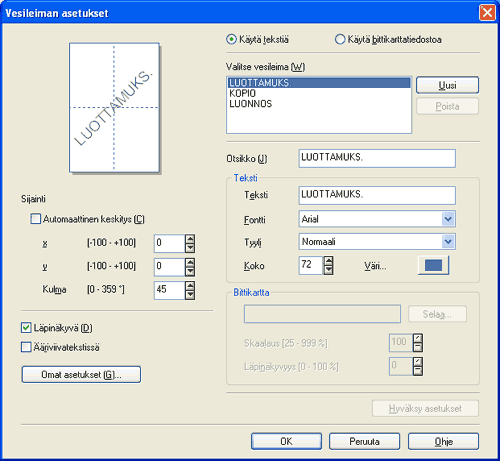Open the Väri blue color swatch

tap(433, 265)
